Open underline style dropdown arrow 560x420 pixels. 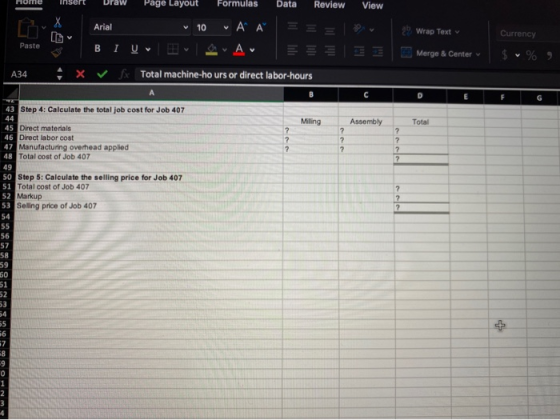click(148, 50)
